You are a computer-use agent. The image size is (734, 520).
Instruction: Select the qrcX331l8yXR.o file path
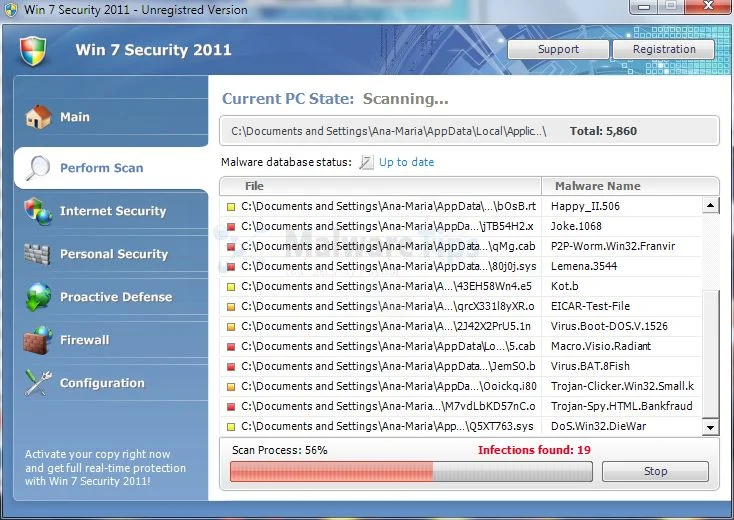pyautogui.click(x=388, y=307)
